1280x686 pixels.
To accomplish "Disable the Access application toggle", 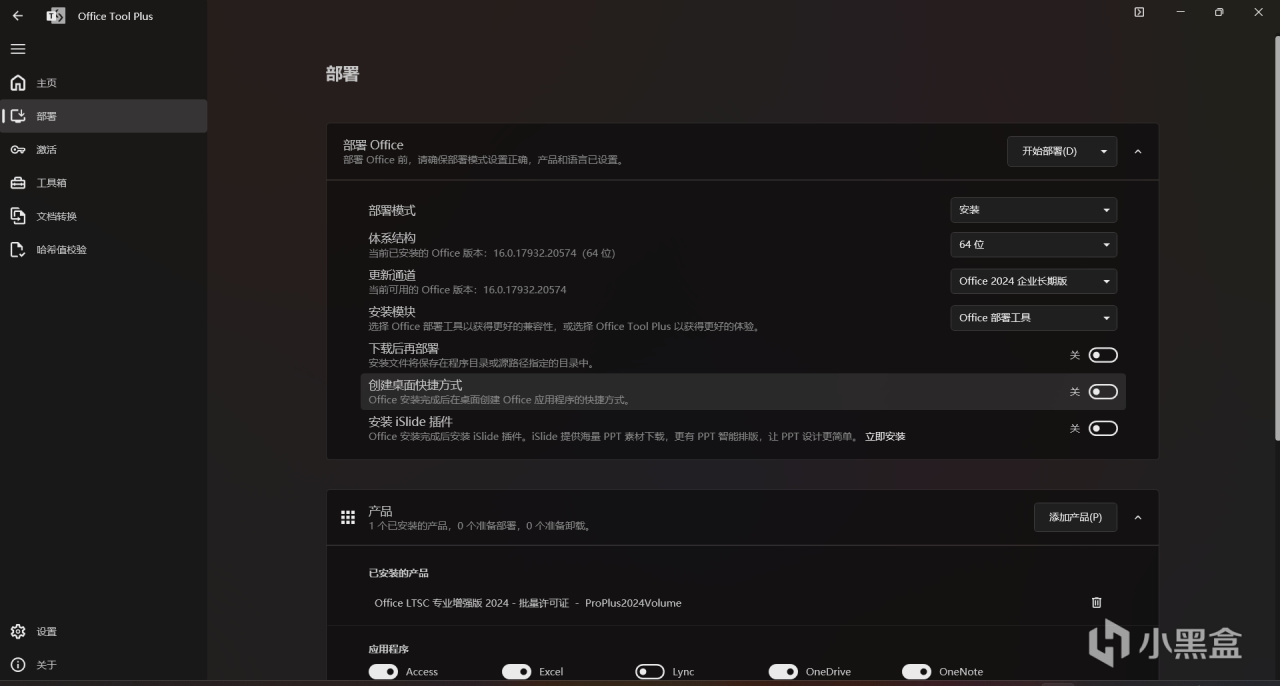I will click(383, 671).
